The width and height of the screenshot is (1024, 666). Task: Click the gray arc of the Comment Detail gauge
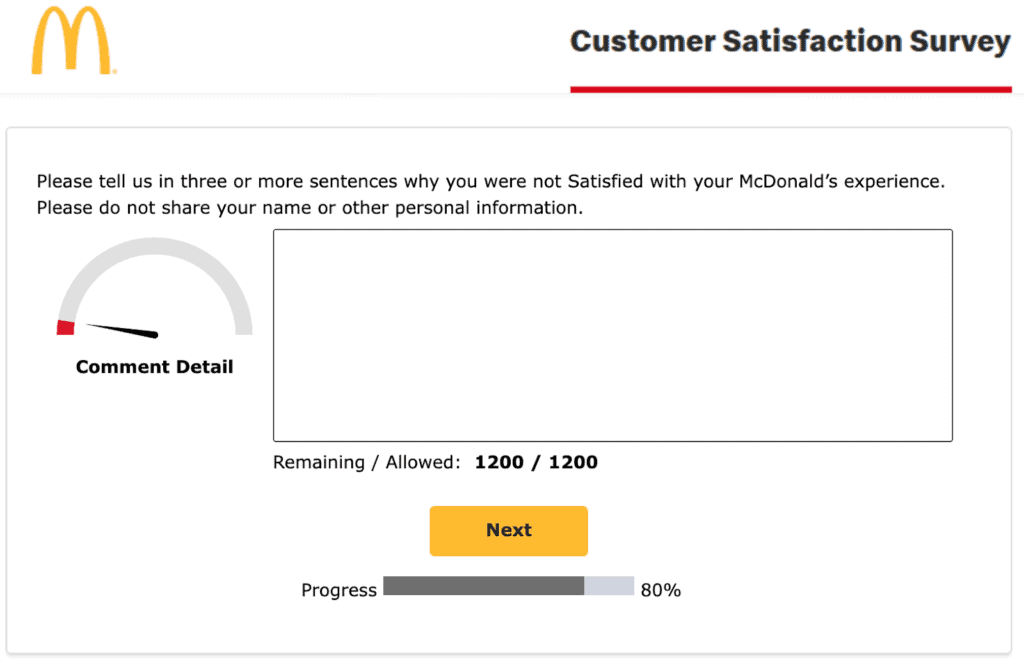click(x=155, y=250)
